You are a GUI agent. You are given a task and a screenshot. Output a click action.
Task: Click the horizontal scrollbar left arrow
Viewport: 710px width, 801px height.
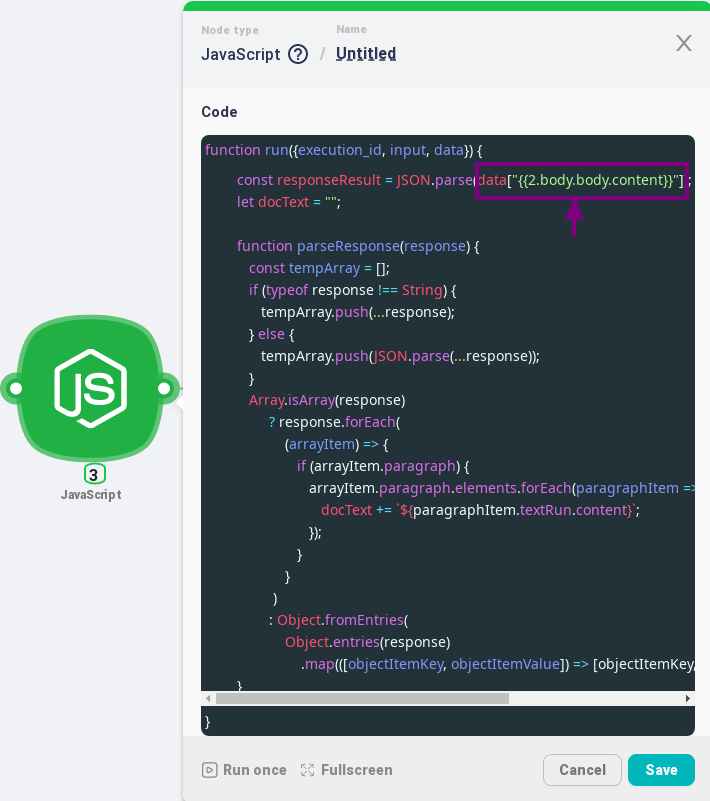208,698
